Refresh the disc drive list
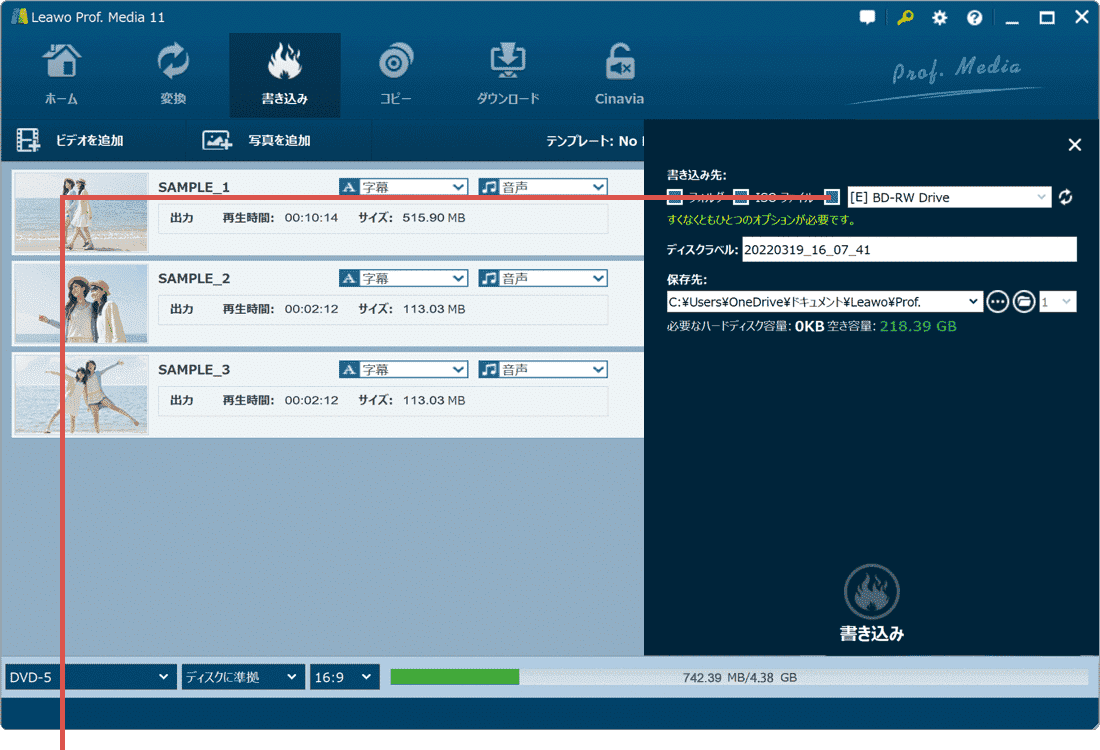This screenshot has height=750, width=1100. click(1066, 197)
